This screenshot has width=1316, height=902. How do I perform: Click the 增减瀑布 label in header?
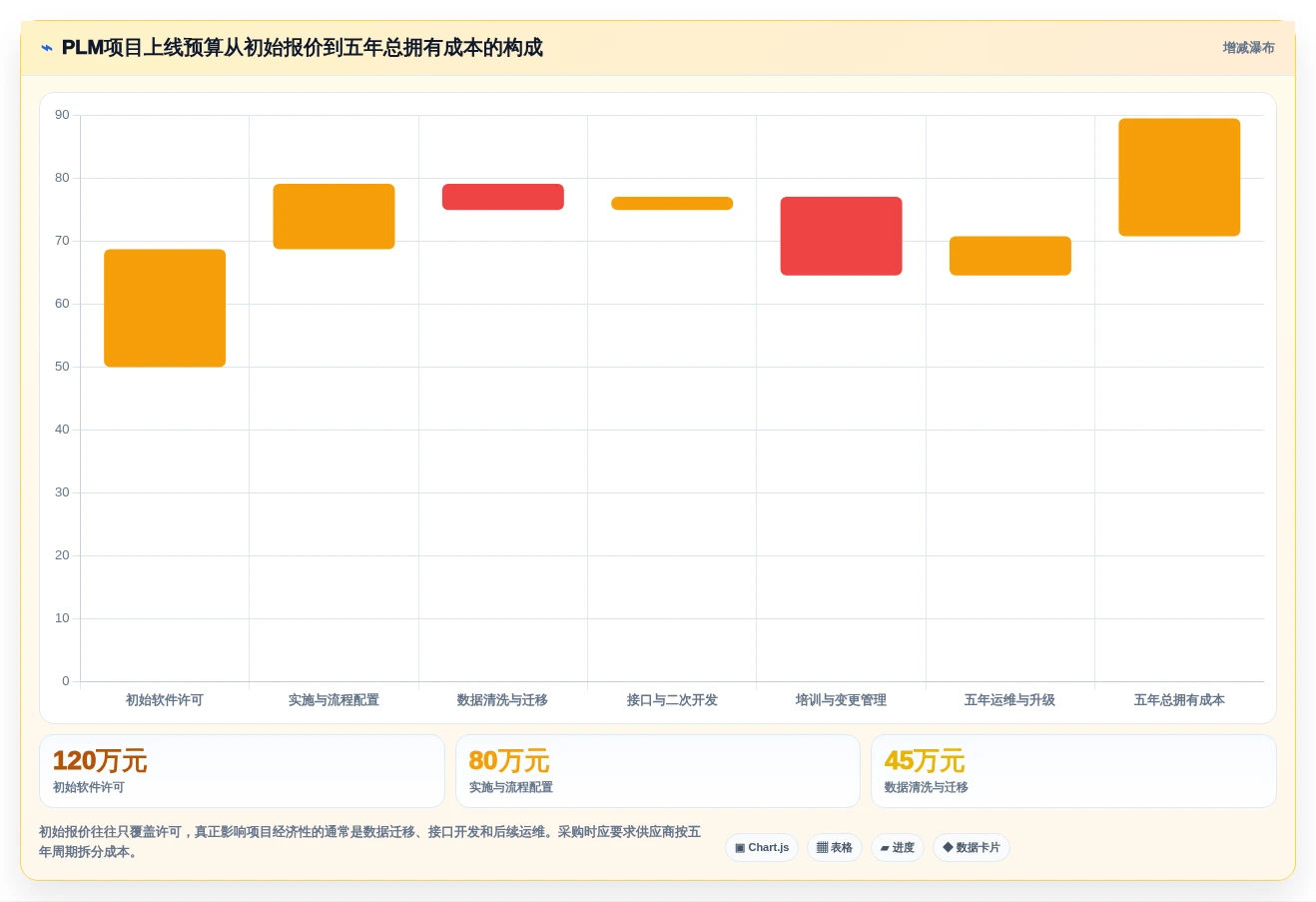coord(1248,48)
